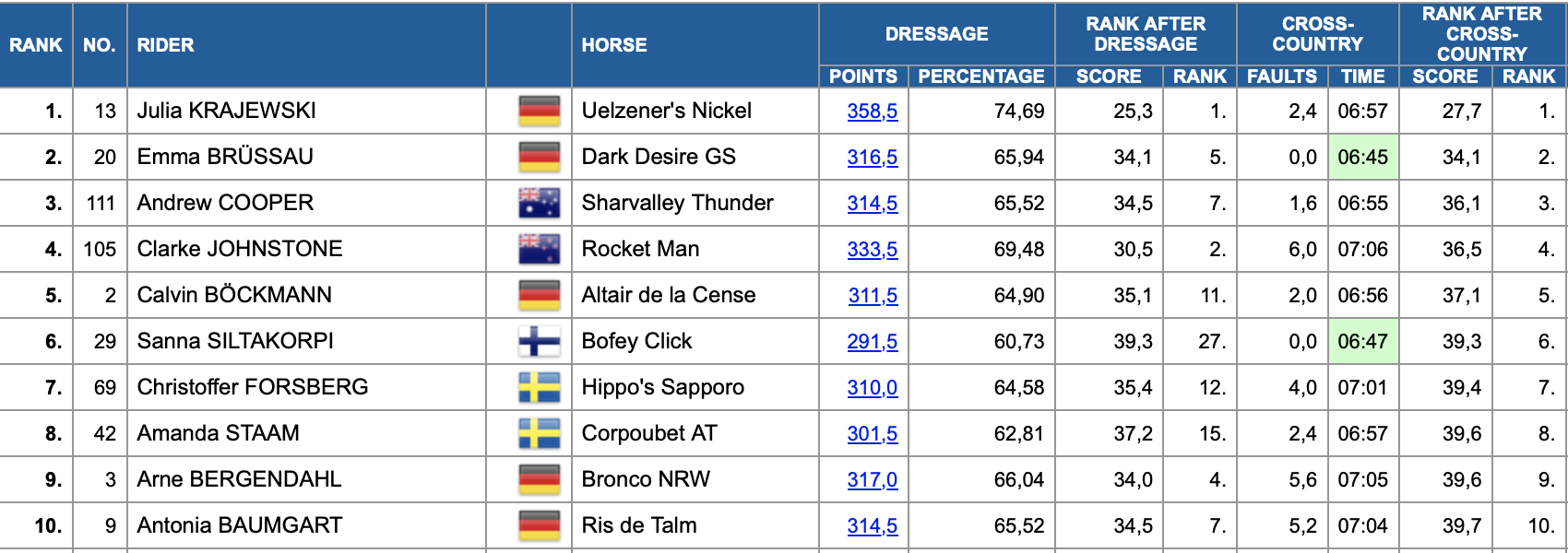The width and height of the screenshot is (1568, 553).
Task: Open dressage points link 317,0
Action: (873, 480)
